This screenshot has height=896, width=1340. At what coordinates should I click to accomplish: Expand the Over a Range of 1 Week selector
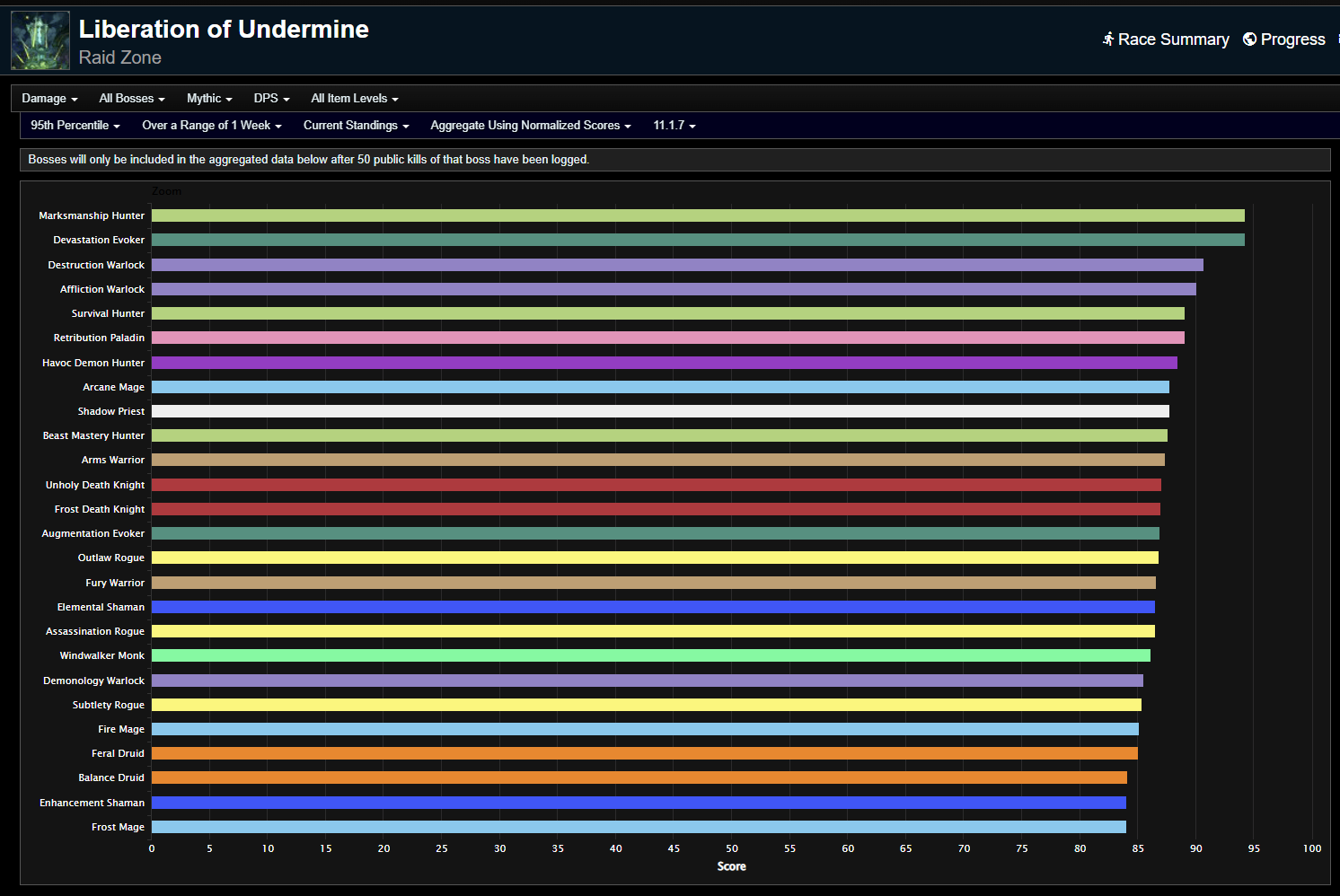point(211,126)
